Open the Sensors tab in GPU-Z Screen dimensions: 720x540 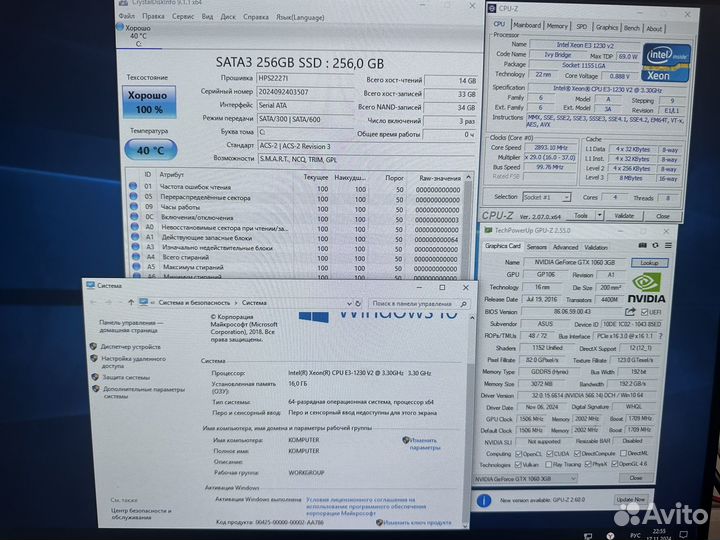click(536, 247)
